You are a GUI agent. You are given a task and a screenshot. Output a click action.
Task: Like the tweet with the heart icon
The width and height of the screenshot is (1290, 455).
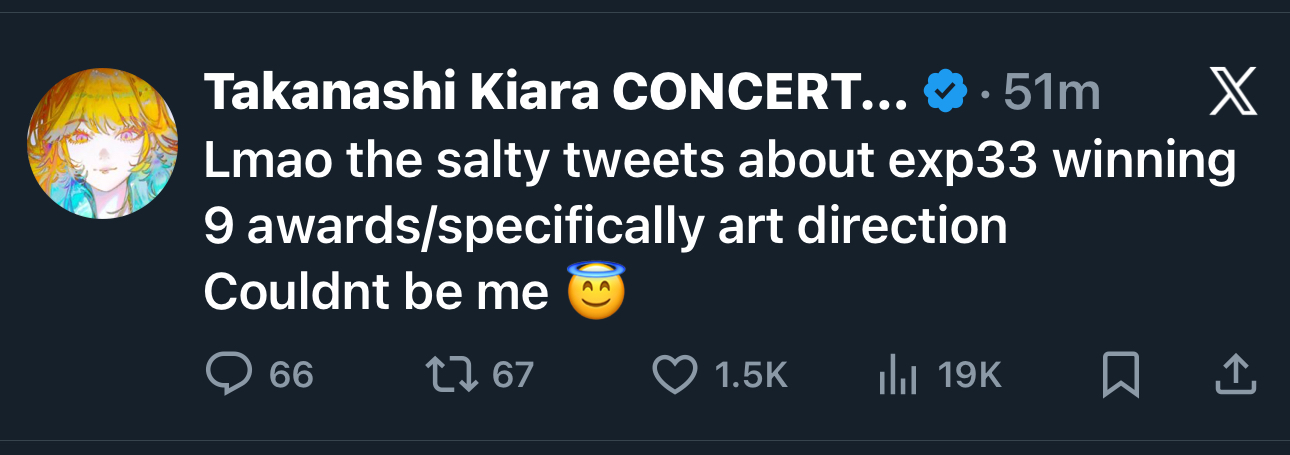pyautogui.click(x=674, y=374)
